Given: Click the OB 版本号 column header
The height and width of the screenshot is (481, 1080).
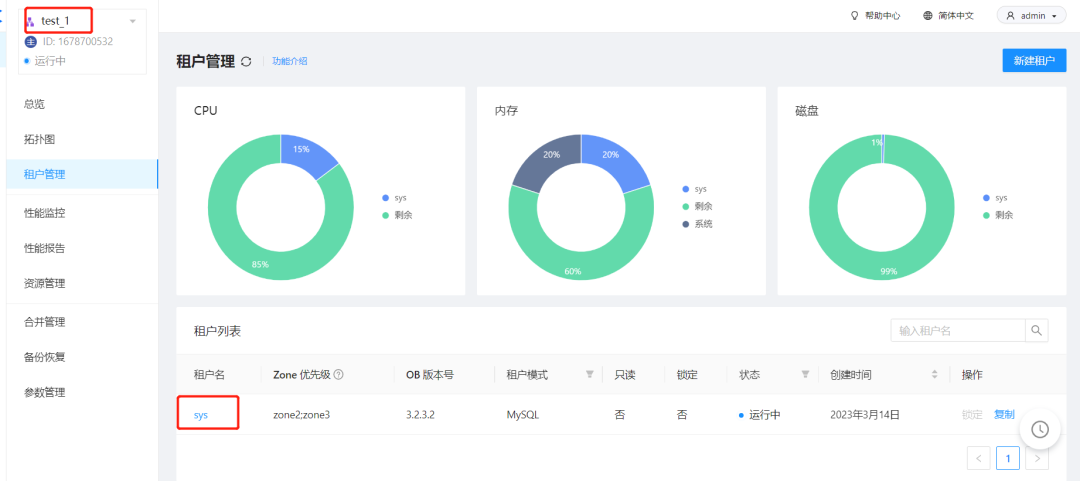Looking at the screenshot, I should [430, 375].
